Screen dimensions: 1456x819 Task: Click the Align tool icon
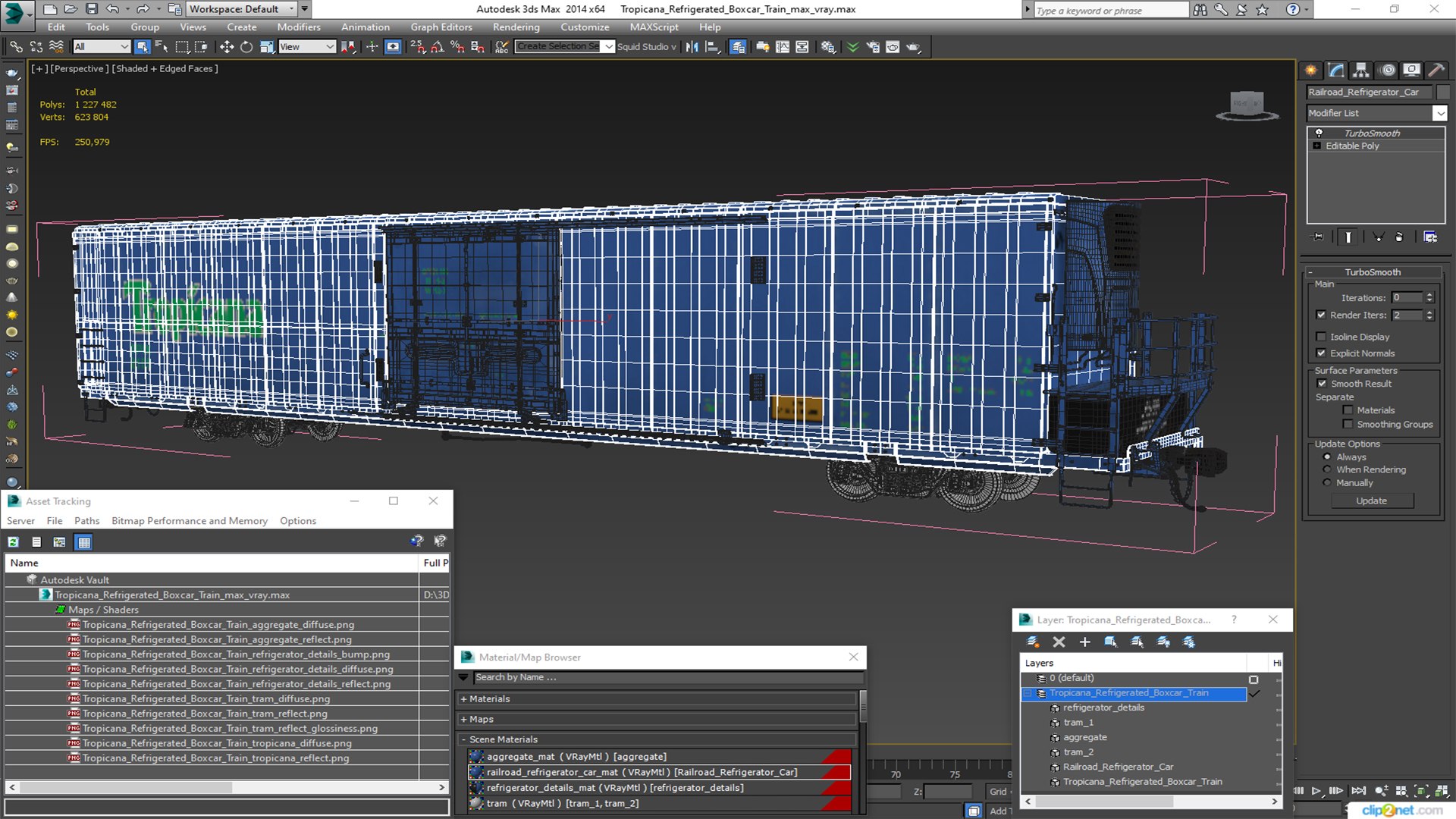712,47
